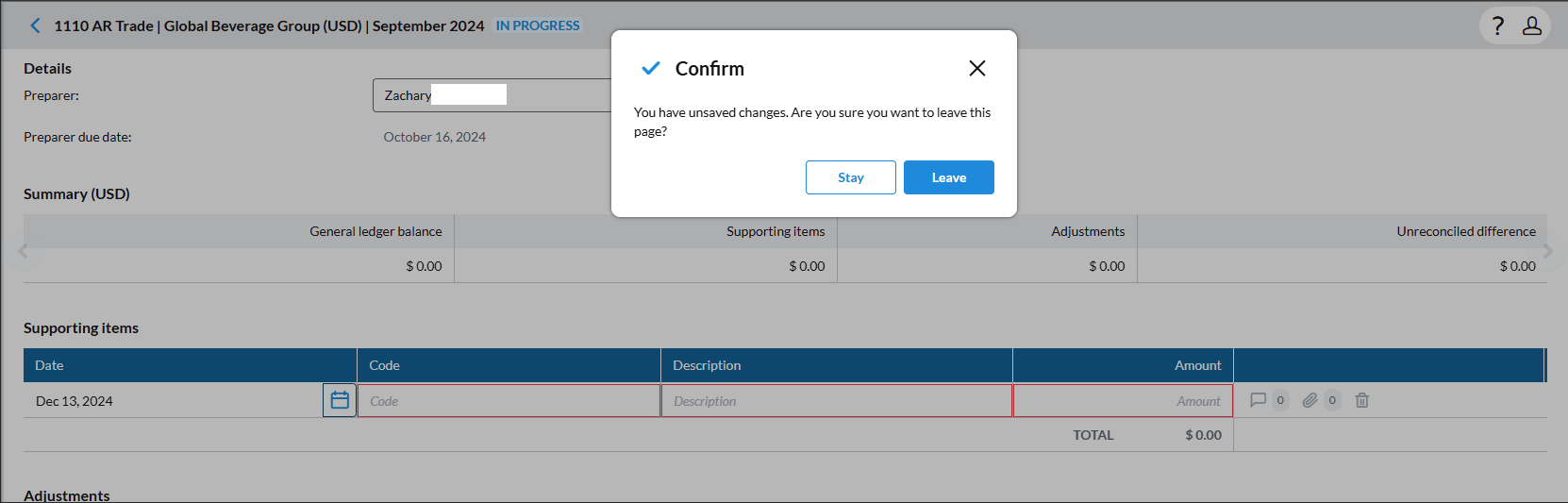Open the help question mark icon
The height and width of the screenshot is (503, 1568).
[1498, 25]
